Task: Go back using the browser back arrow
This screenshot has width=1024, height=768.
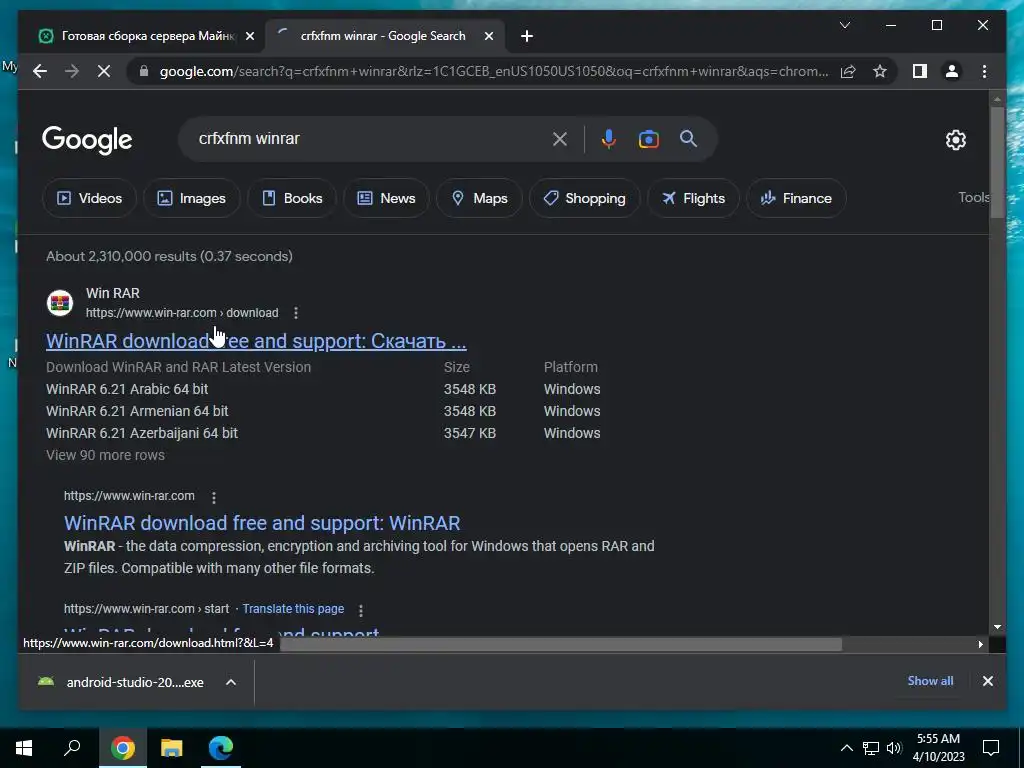Action: coord(40,71)
